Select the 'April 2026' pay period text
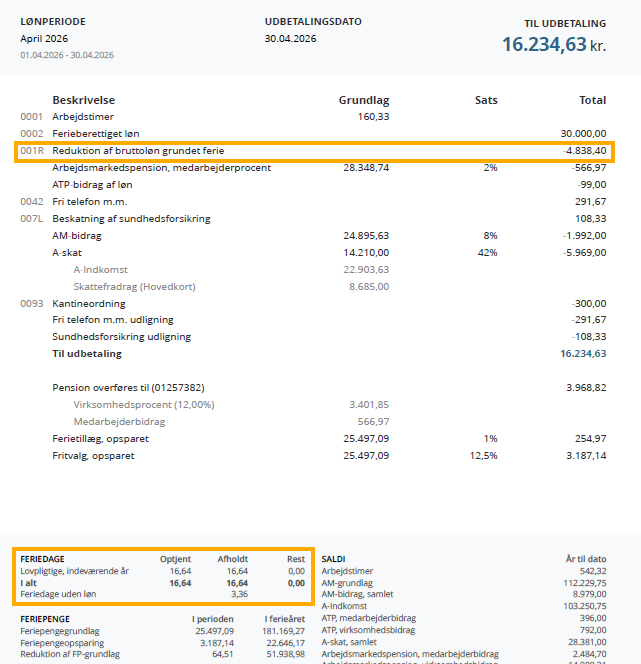The image size is (641, 664). [x=45, y=39]
